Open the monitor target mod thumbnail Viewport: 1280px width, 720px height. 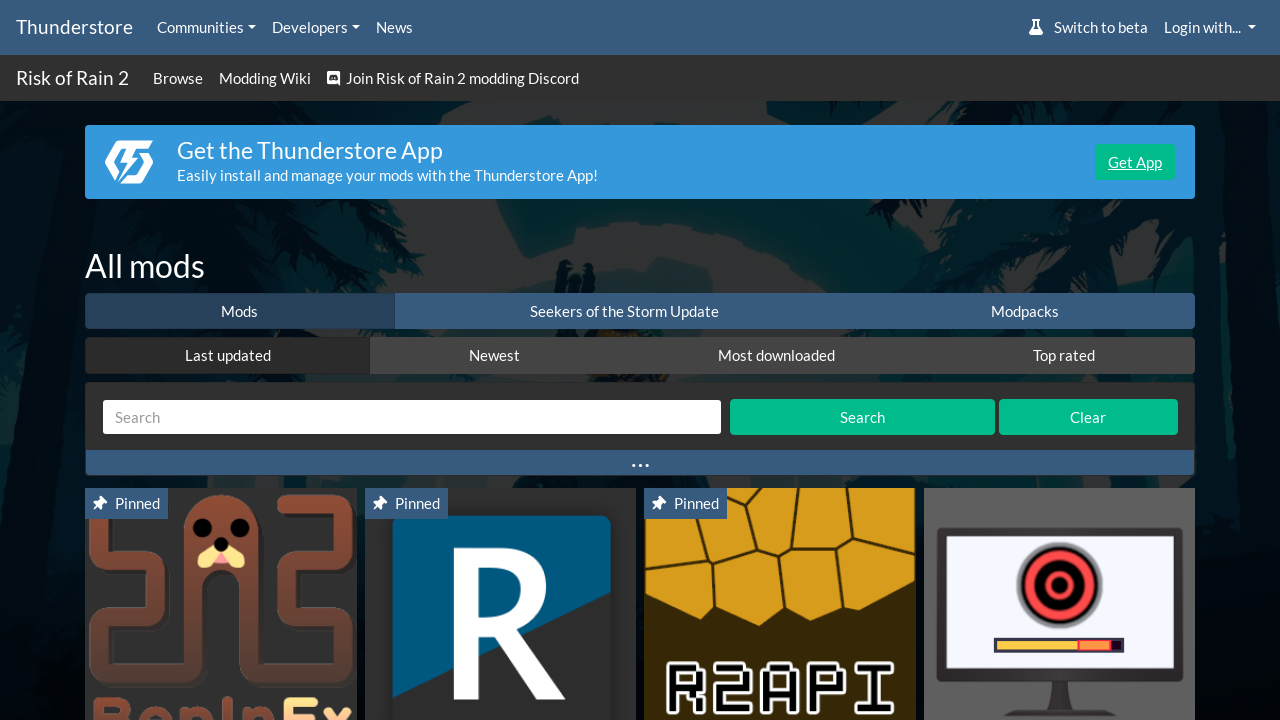1059,604
